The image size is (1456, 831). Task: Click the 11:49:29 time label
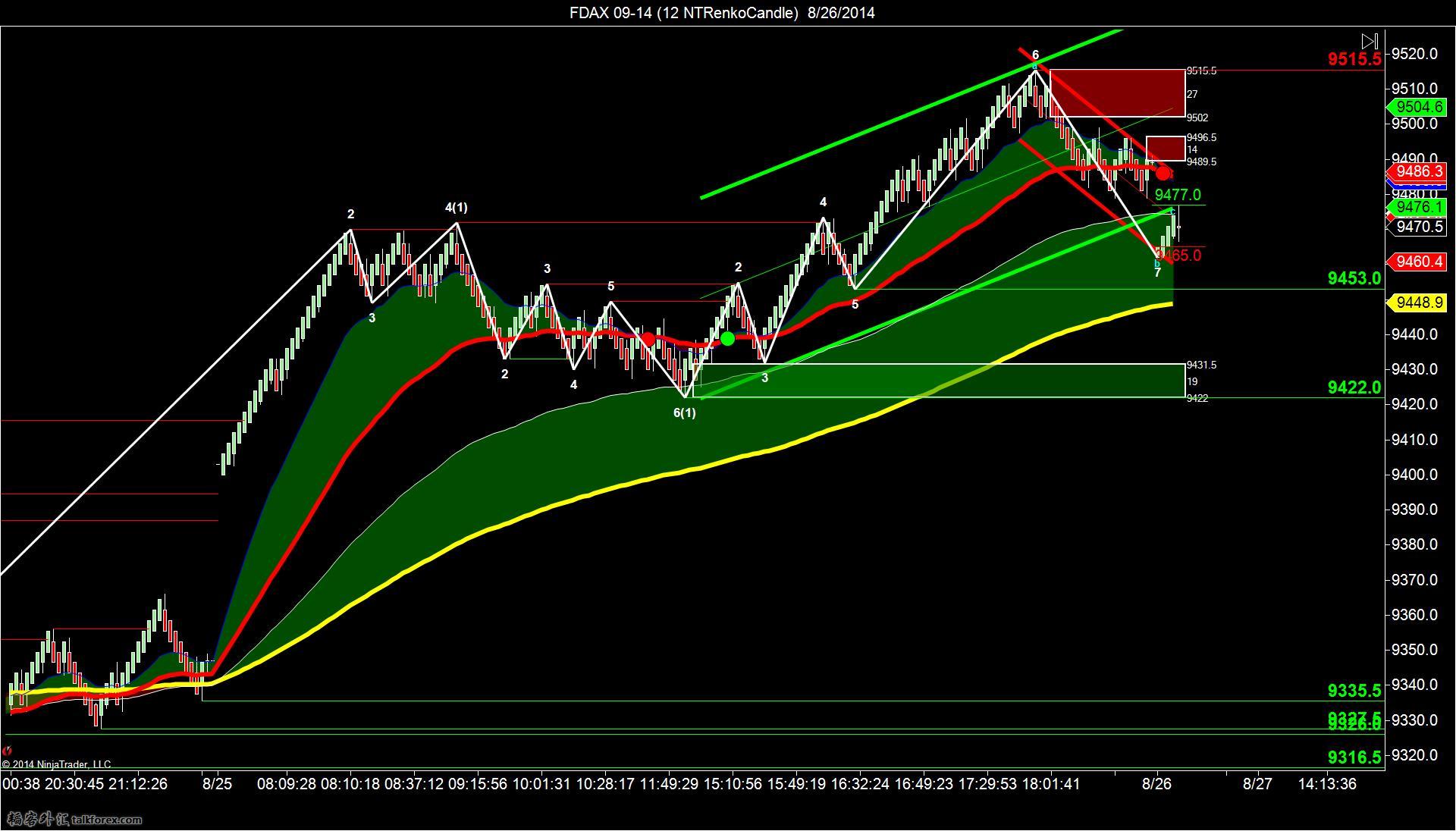[669, 784]
